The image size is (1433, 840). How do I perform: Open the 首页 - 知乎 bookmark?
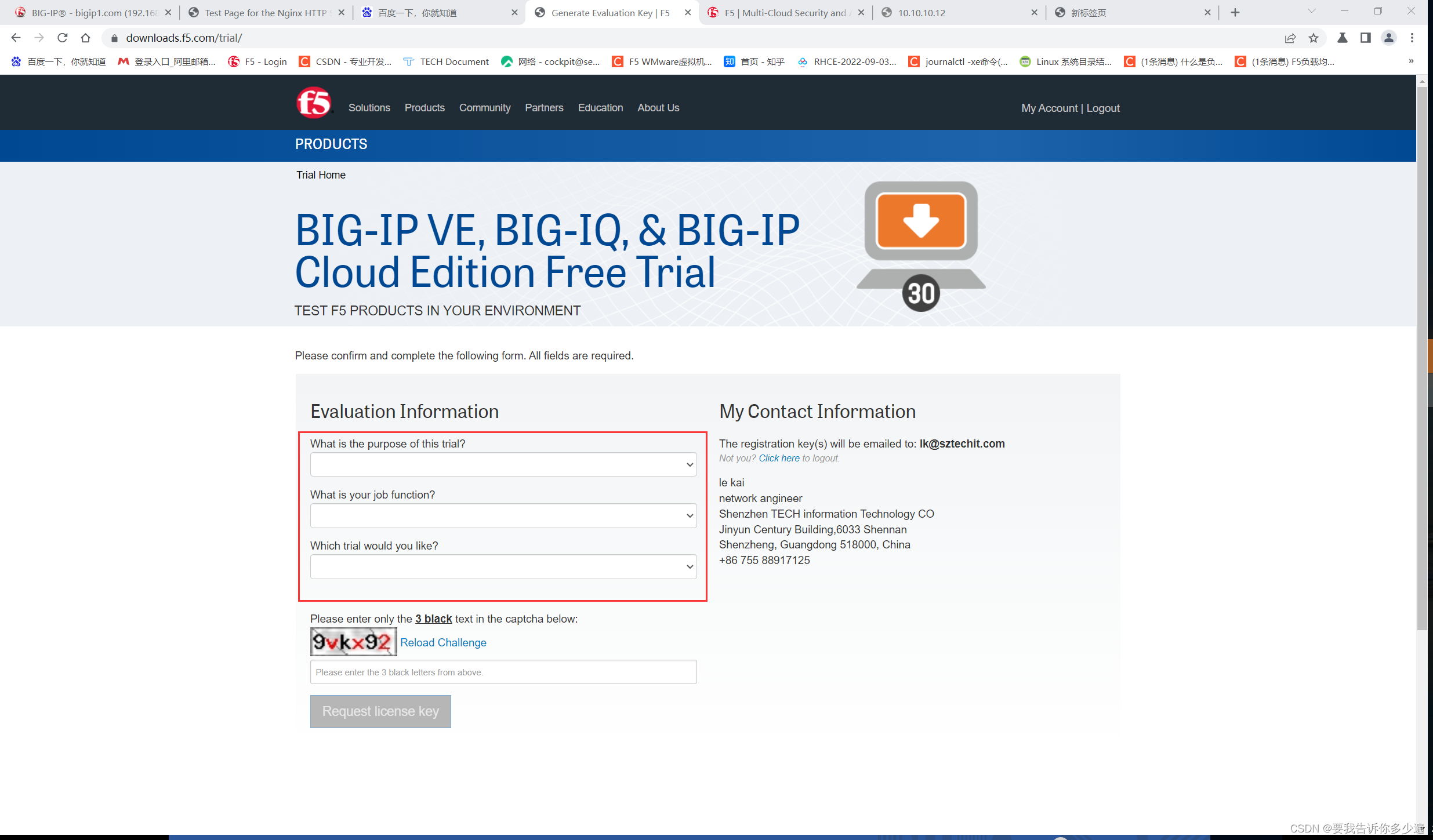click(754, 61)
